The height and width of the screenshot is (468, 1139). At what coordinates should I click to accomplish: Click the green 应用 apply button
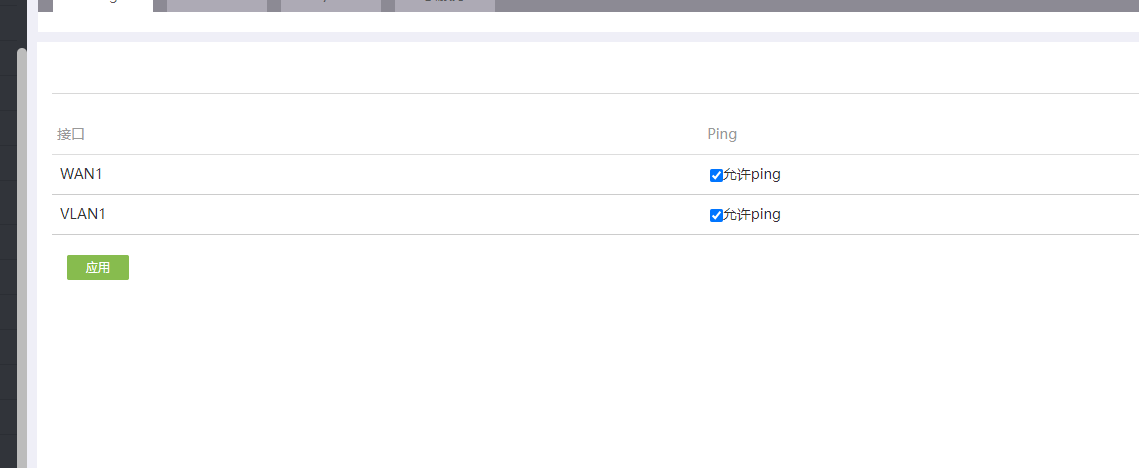click(x=98, y=268)
